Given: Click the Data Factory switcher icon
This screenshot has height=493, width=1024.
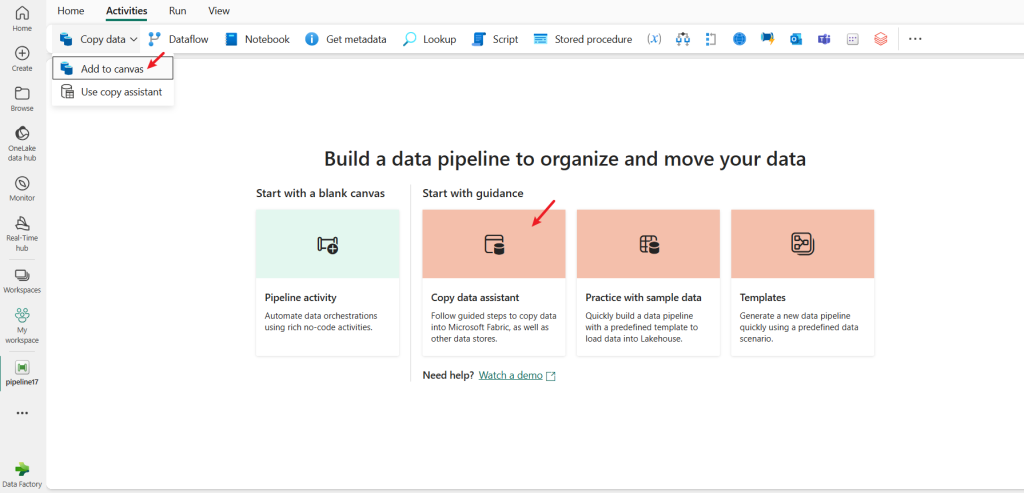Looking at the screenshot, I should (22, 473).
